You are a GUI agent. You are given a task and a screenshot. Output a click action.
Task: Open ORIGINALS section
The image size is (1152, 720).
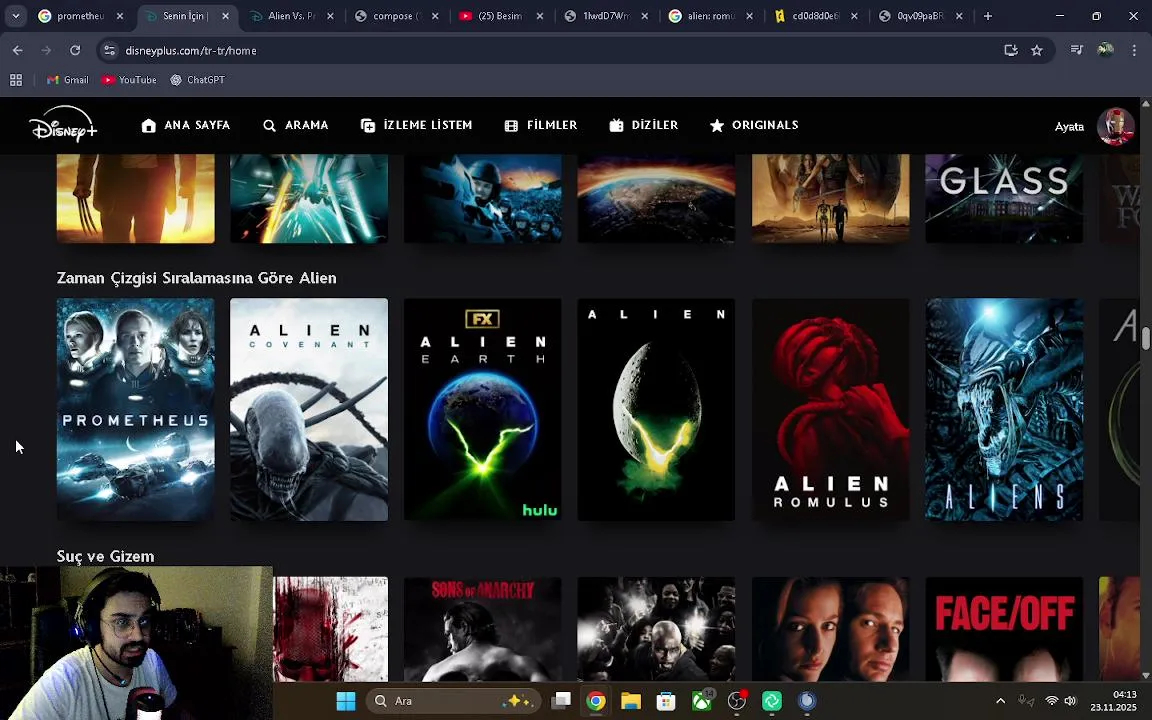click(754, 126)
